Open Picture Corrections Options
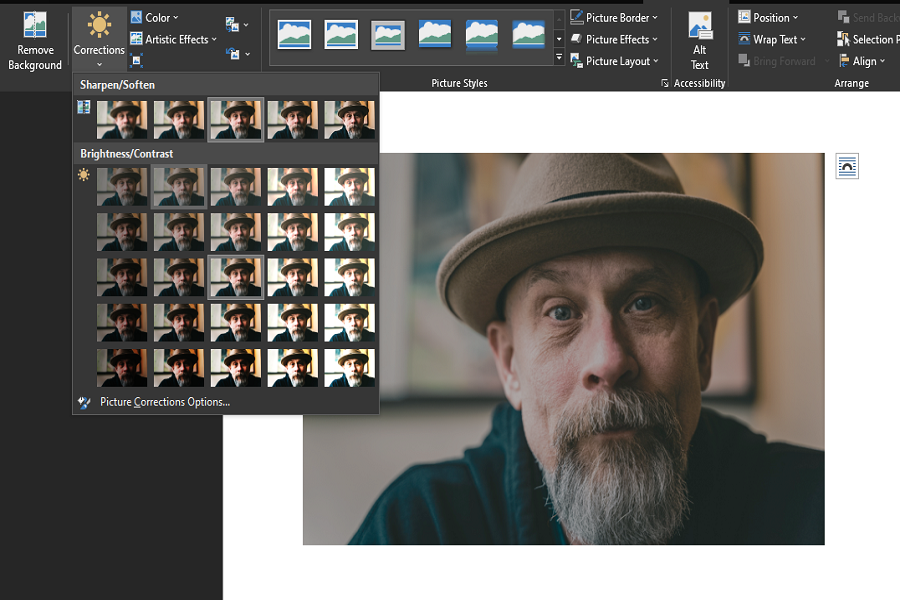900x600 pixels. [164, 402]
